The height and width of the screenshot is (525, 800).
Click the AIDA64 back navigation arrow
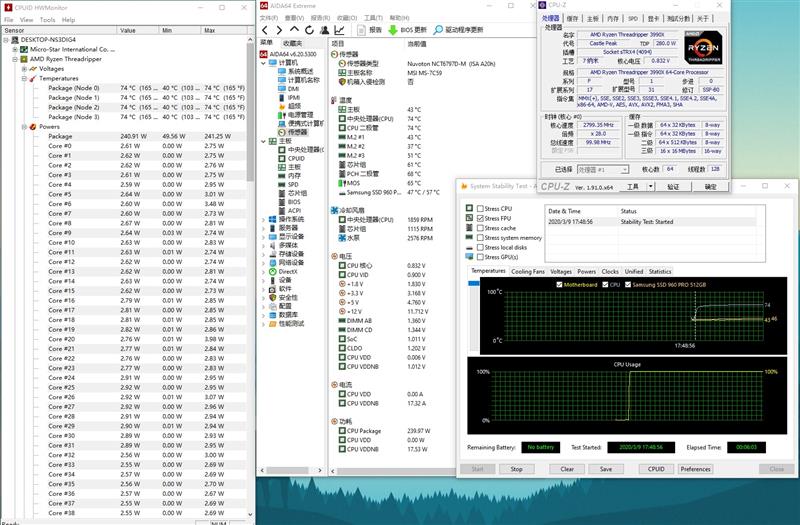point(264,30)
